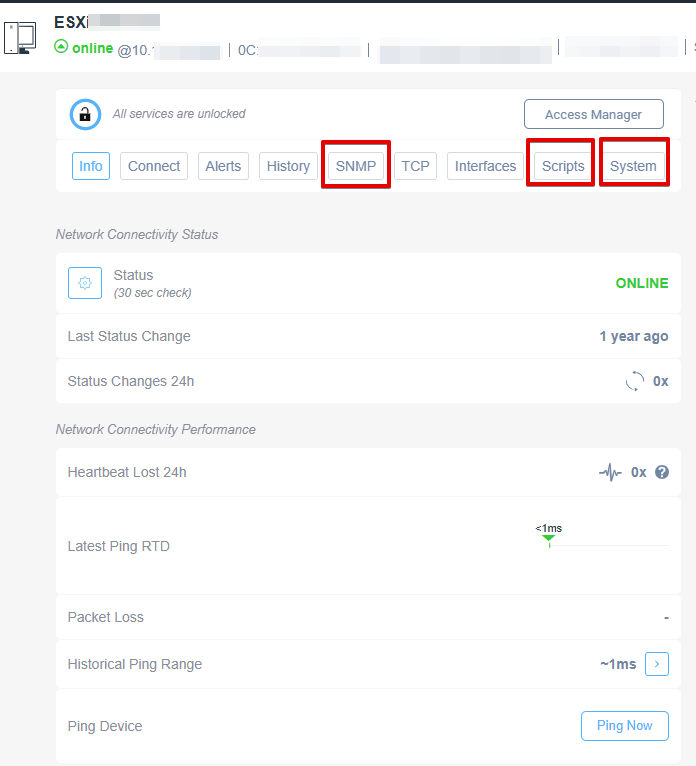Click the green 'online' header text

[x=92, y=48]
